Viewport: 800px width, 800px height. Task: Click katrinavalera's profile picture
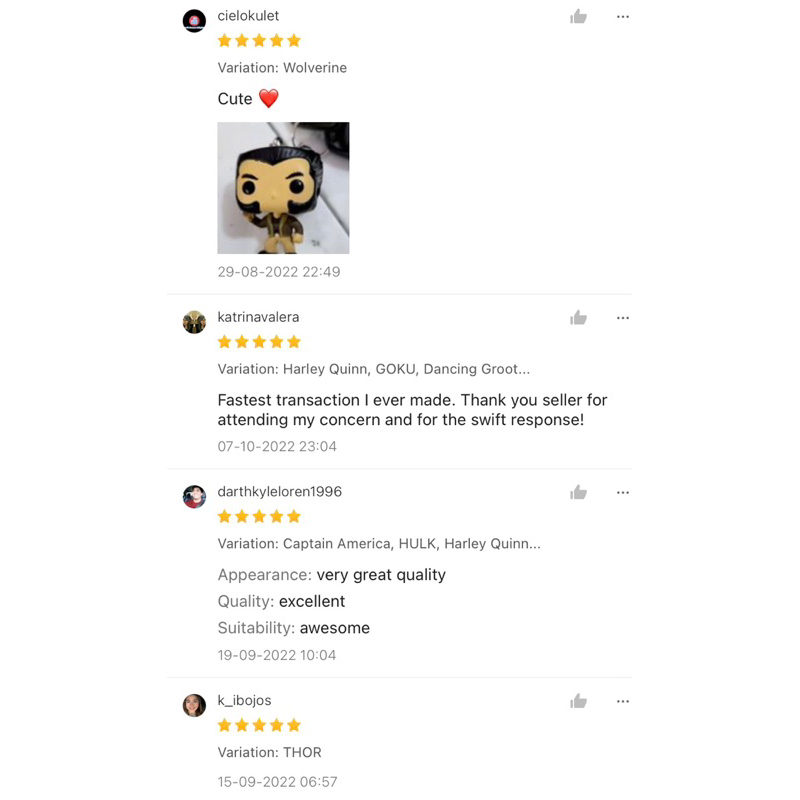point(194,322)
